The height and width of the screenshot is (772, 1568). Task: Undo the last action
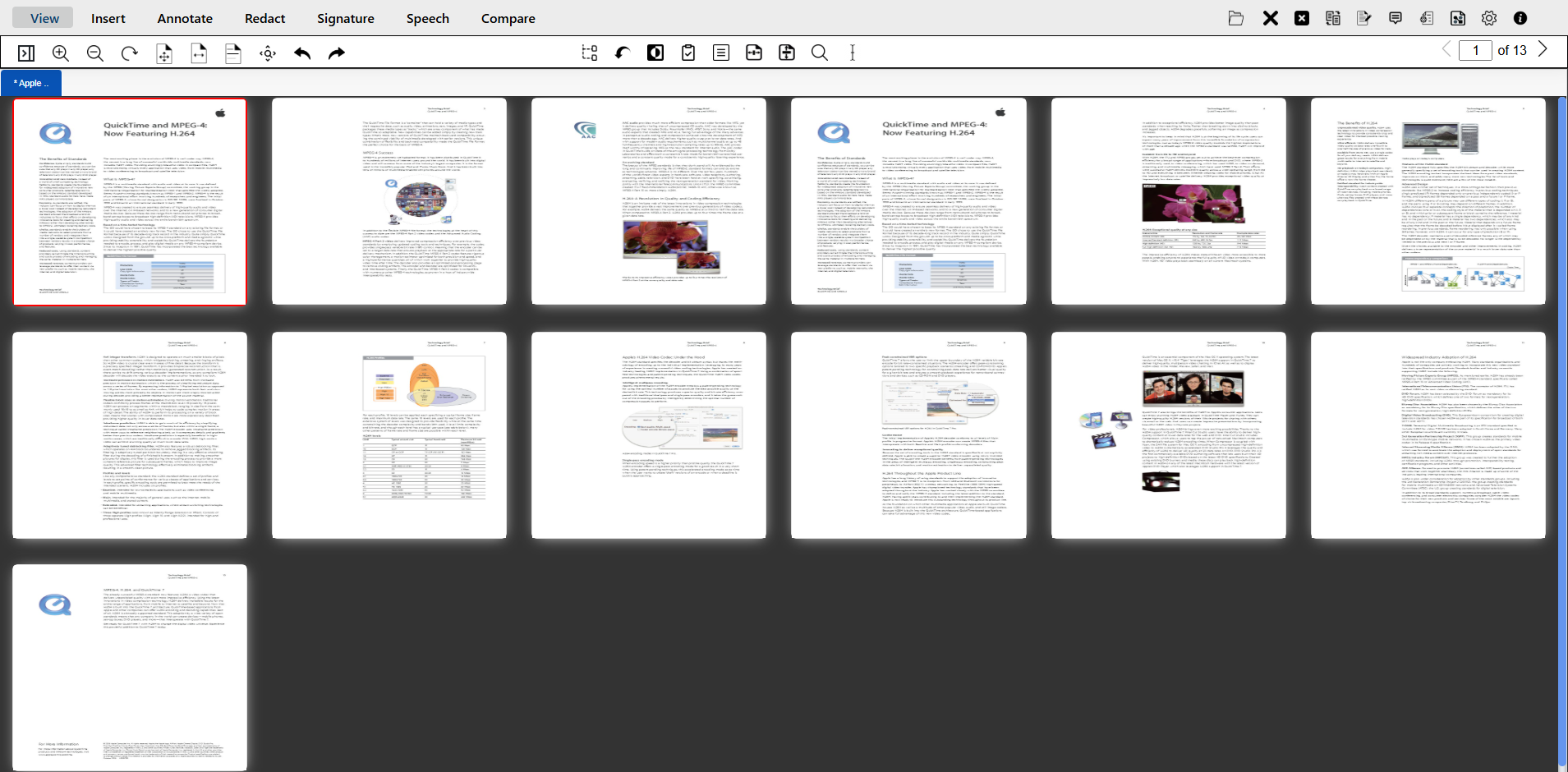click(x=301, y=53)
